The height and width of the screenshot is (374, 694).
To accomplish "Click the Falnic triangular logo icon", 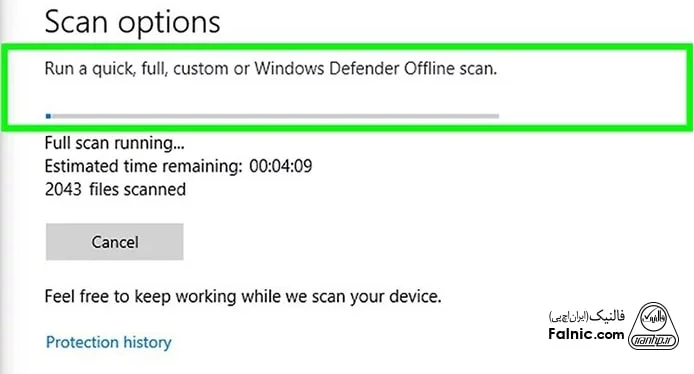I will click(654, 326).
